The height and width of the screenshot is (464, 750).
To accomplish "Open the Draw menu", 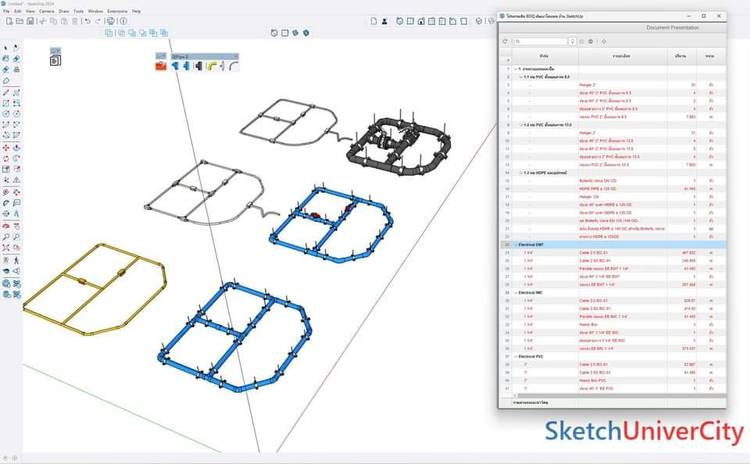I will [64, 11].
